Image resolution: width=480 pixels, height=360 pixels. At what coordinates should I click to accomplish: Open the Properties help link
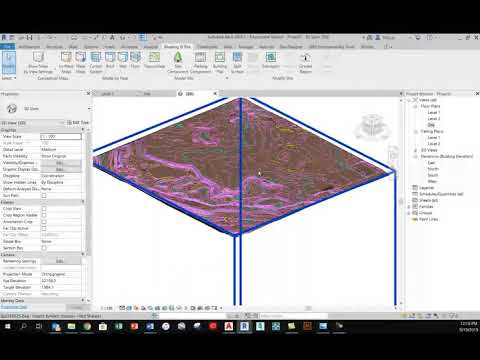[x=14, y=307]
